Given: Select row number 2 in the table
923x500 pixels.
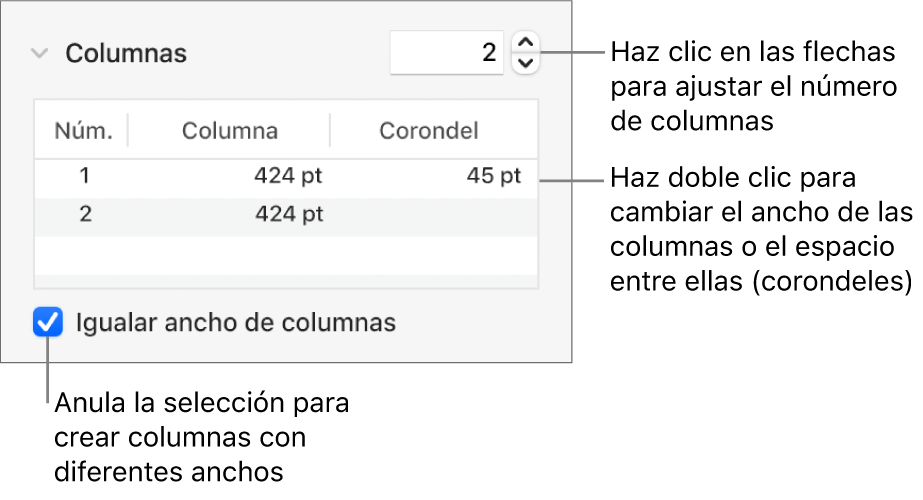Looking at the screenshot, I should [85, 213].
